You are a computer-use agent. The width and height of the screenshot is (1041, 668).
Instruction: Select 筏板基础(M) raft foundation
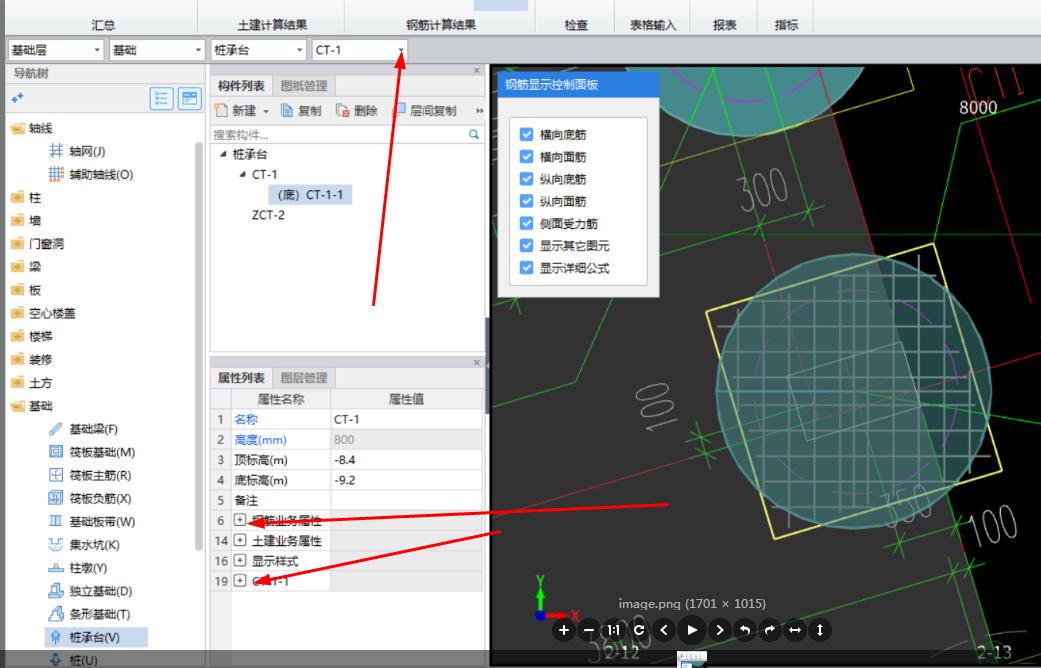click(x=92, y=452)
